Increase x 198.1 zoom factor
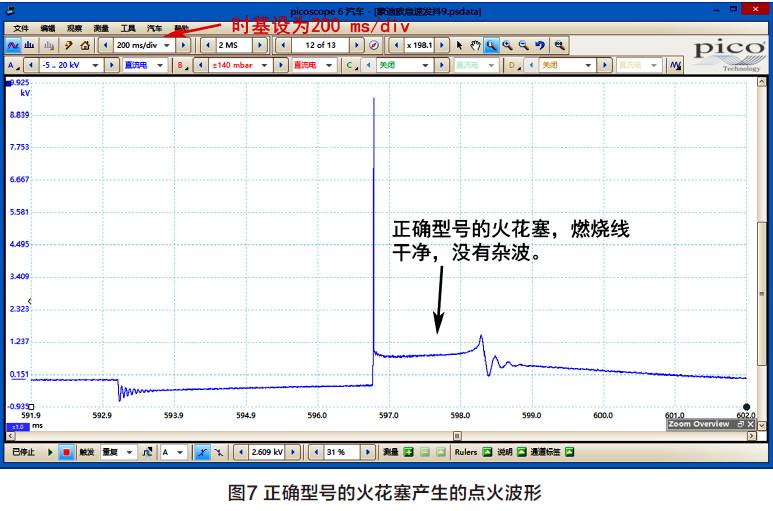 [442, 45]
